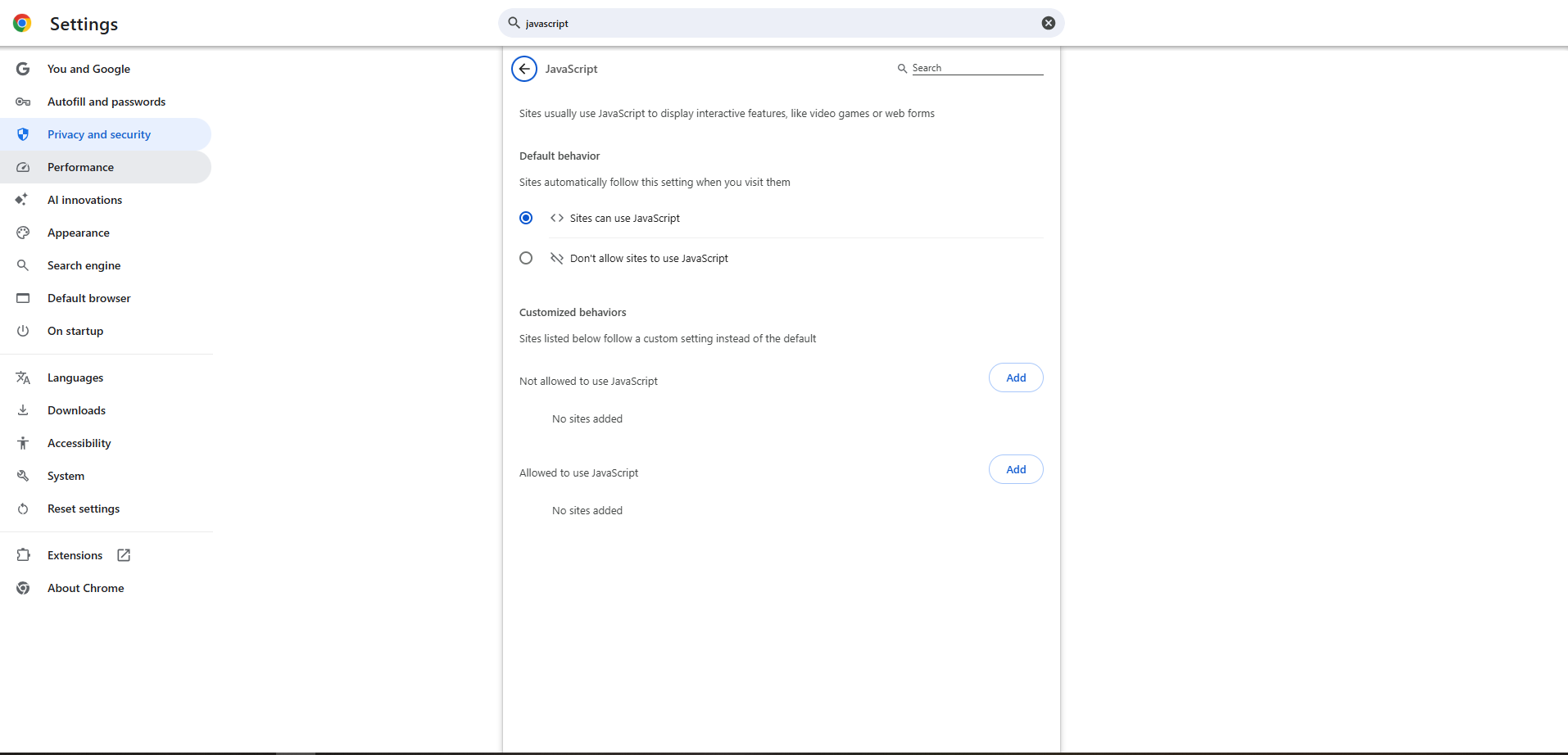Click the back arrow on the JavaScript page

click(524, 69)
